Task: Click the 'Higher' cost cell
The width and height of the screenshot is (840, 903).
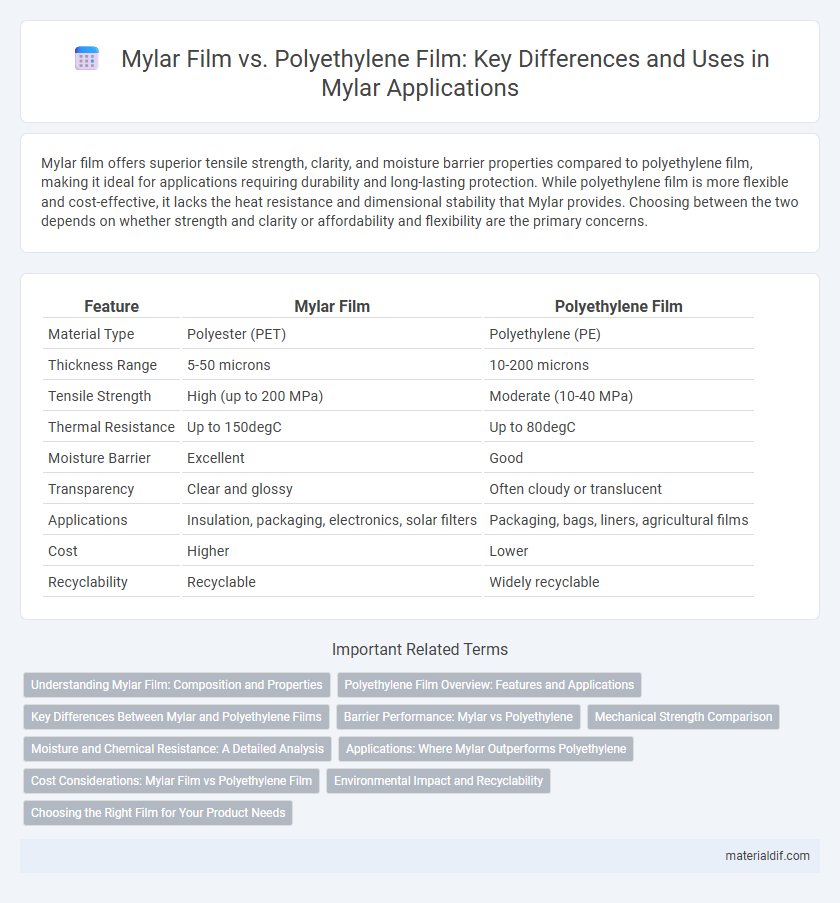Action: pyautogui.click(x=208, y=551)
